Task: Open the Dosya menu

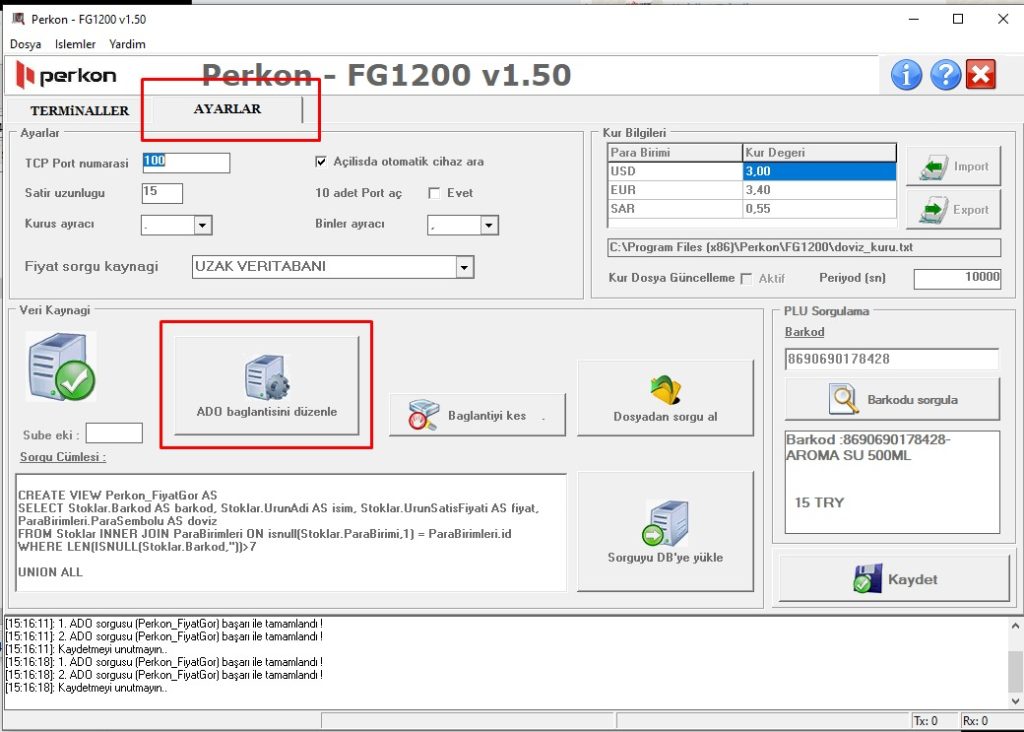Action: [25, 44]
